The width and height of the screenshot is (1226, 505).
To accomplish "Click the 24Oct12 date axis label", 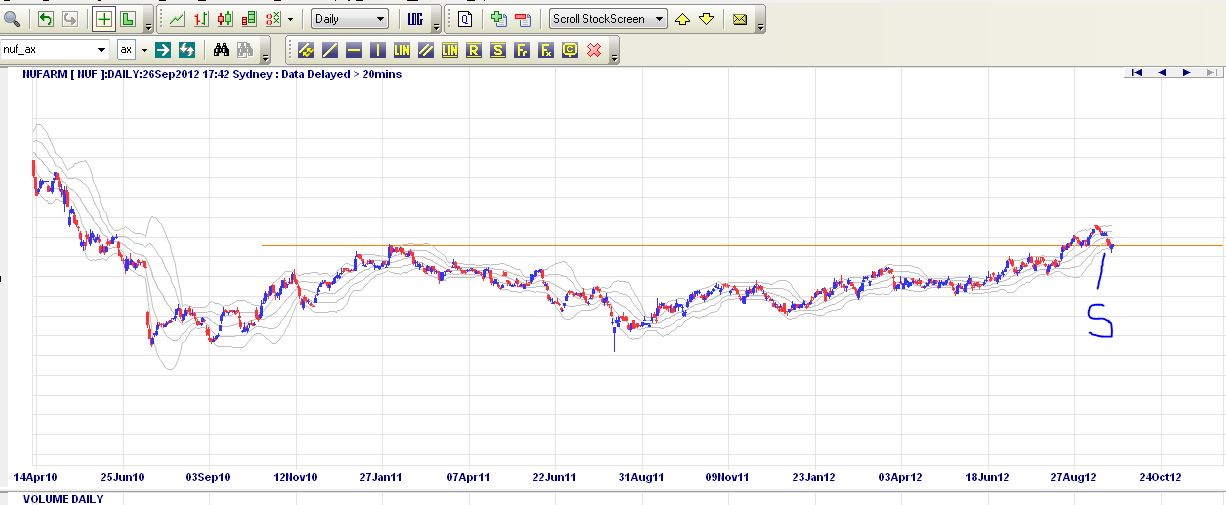I will 1161,477.
